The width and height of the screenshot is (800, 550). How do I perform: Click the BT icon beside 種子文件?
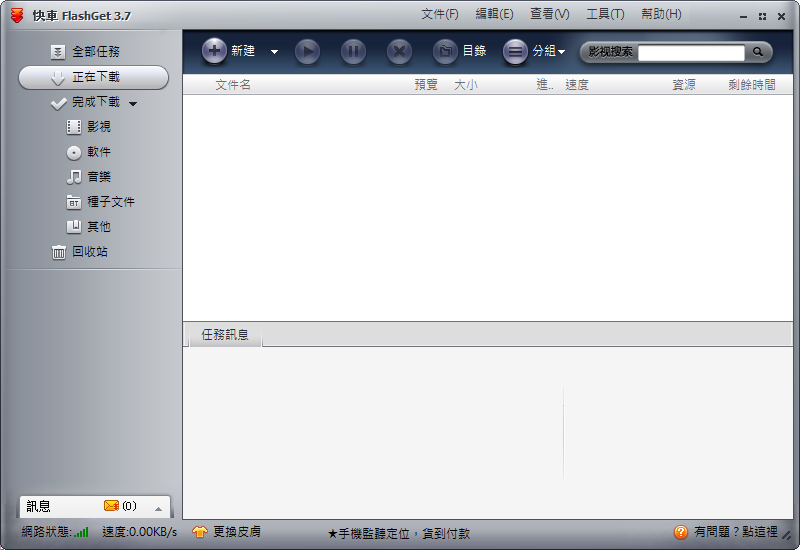point(74,203)
